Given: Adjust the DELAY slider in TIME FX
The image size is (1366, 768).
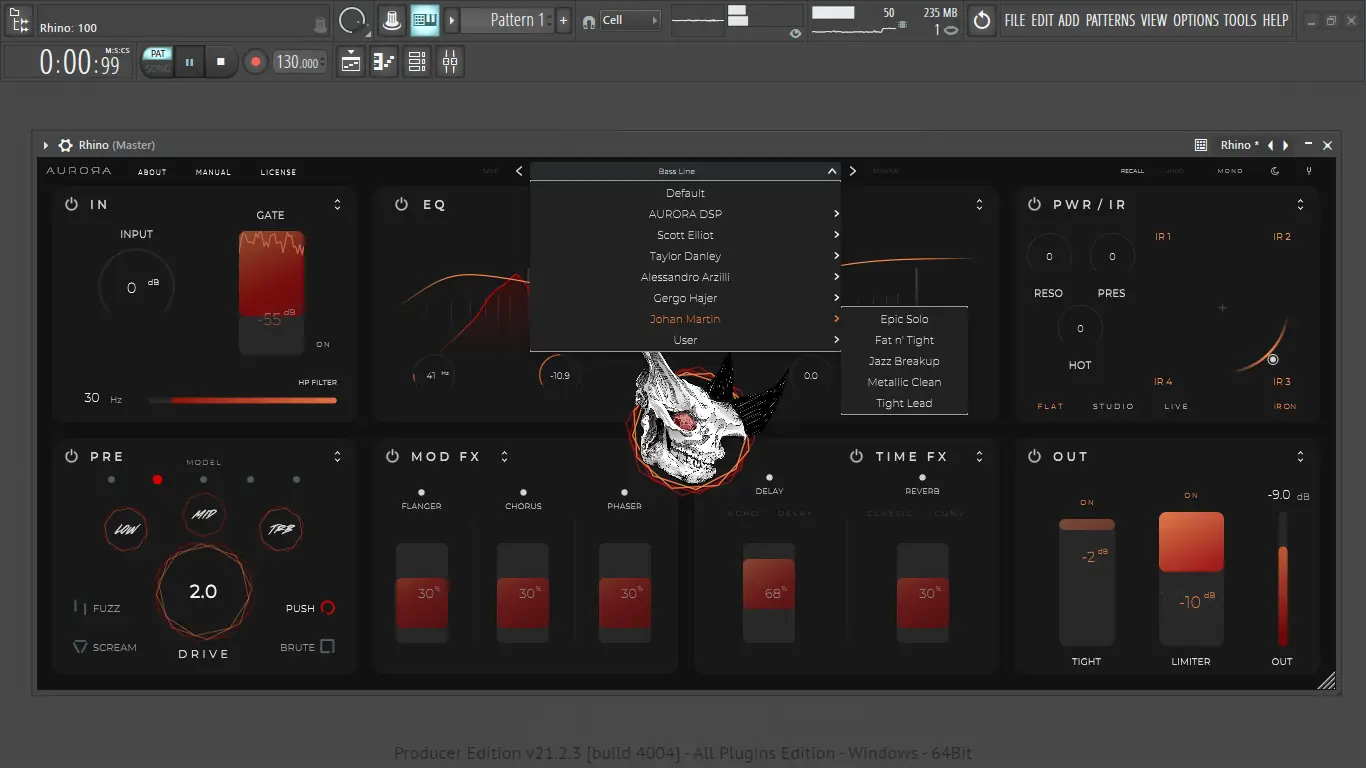Looking at the screenshot, I should [x=769, y=593].
